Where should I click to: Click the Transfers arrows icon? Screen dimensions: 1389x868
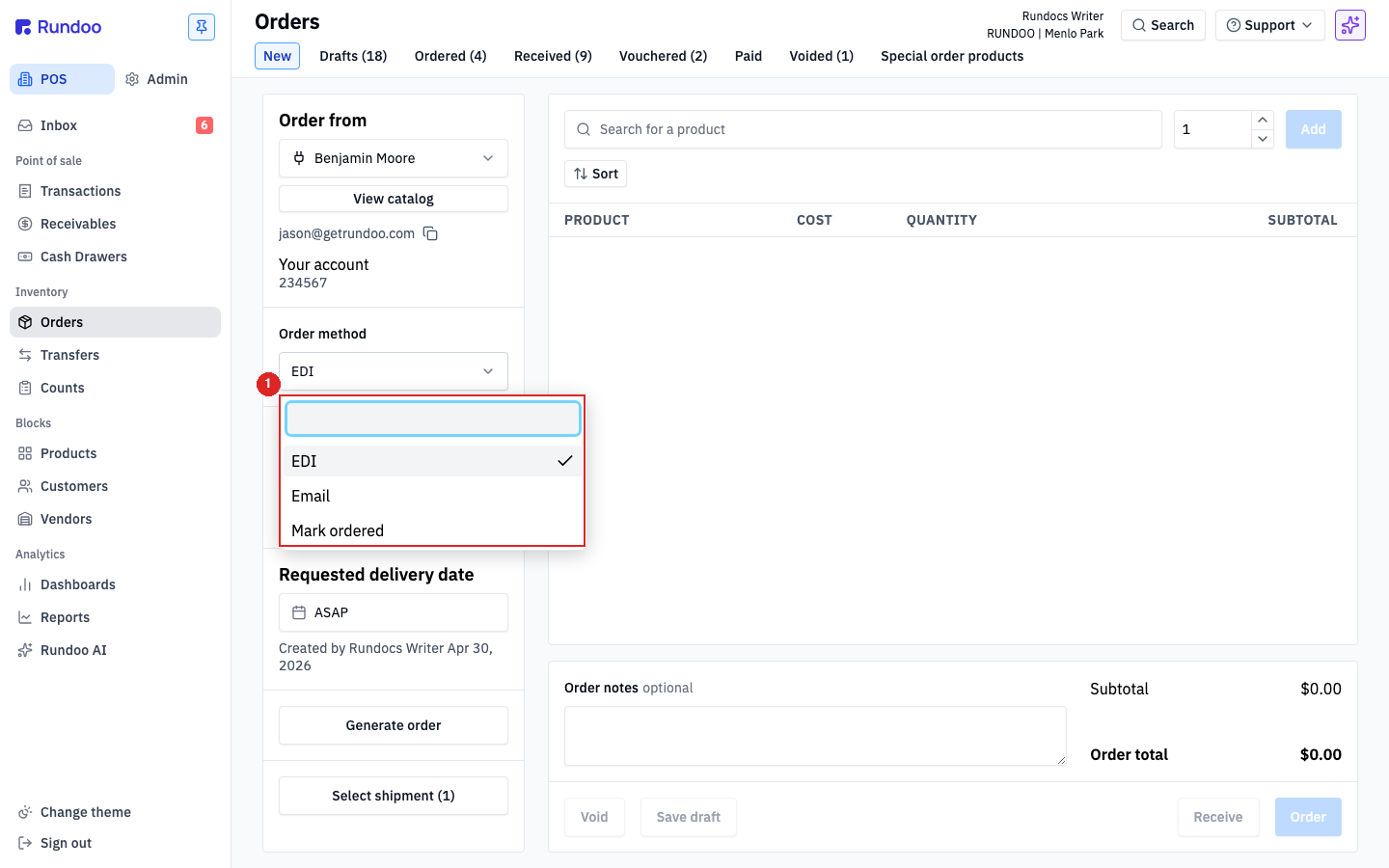pyautogui.click(x=25, y=355)
